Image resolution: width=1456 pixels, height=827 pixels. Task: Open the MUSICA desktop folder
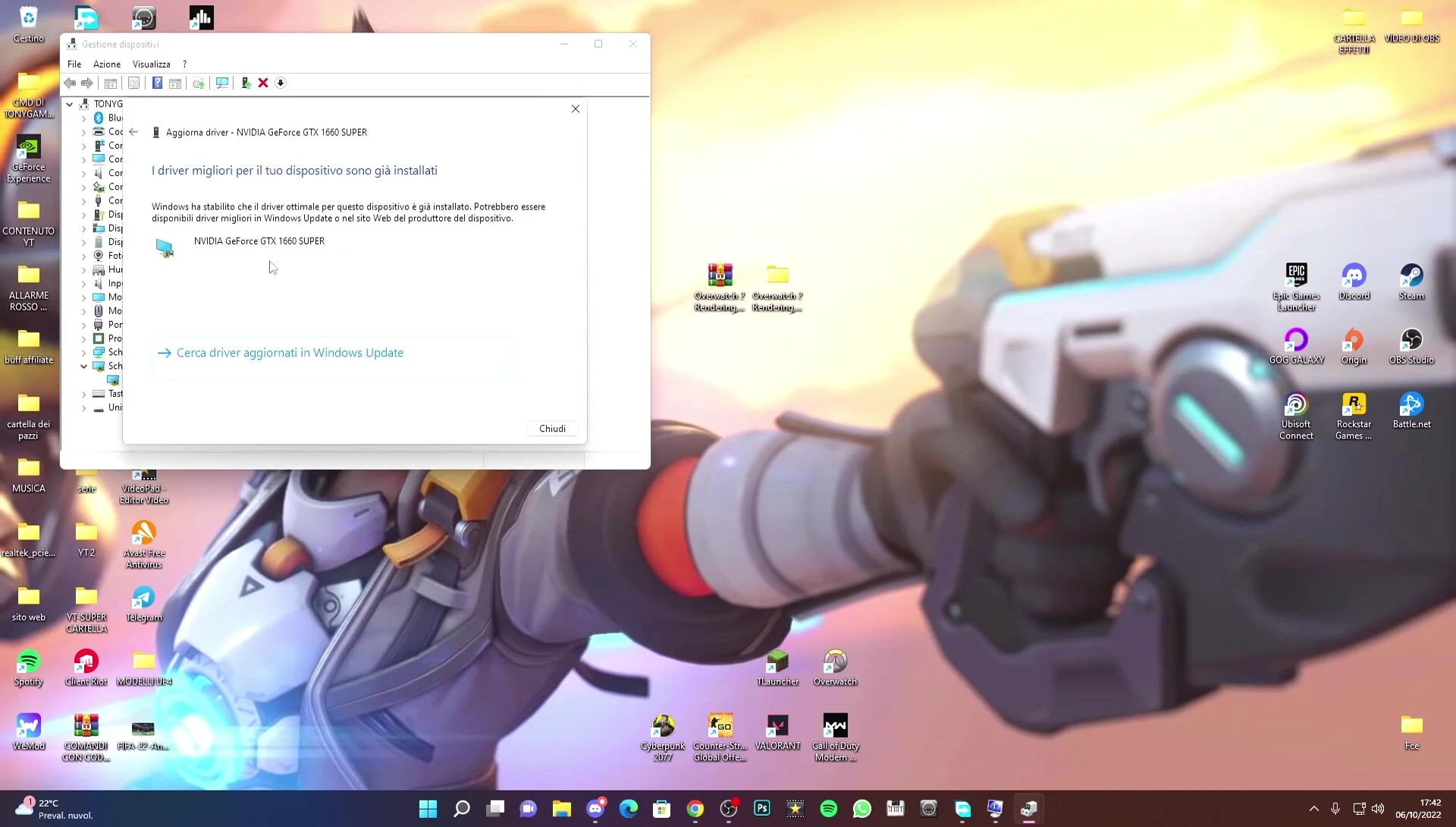29,475
